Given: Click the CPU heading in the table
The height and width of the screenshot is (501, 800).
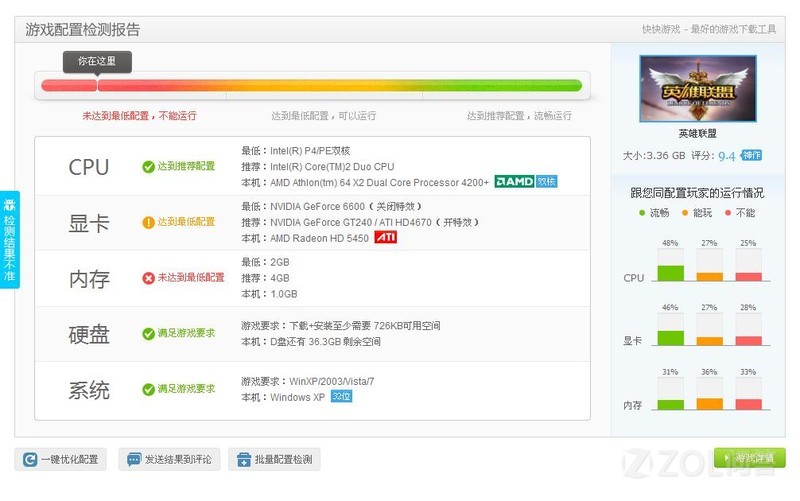Looking at the screenshot, I should 89,167.
